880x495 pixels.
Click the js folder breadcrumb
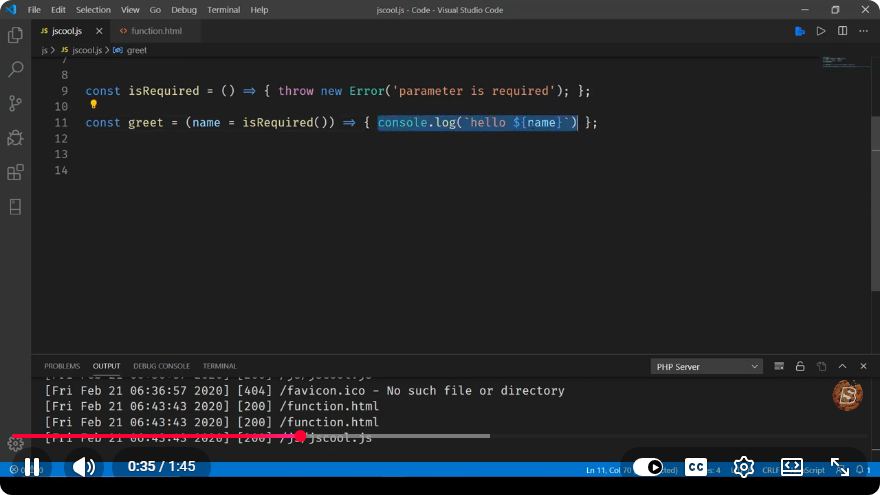tap(44, 50)
